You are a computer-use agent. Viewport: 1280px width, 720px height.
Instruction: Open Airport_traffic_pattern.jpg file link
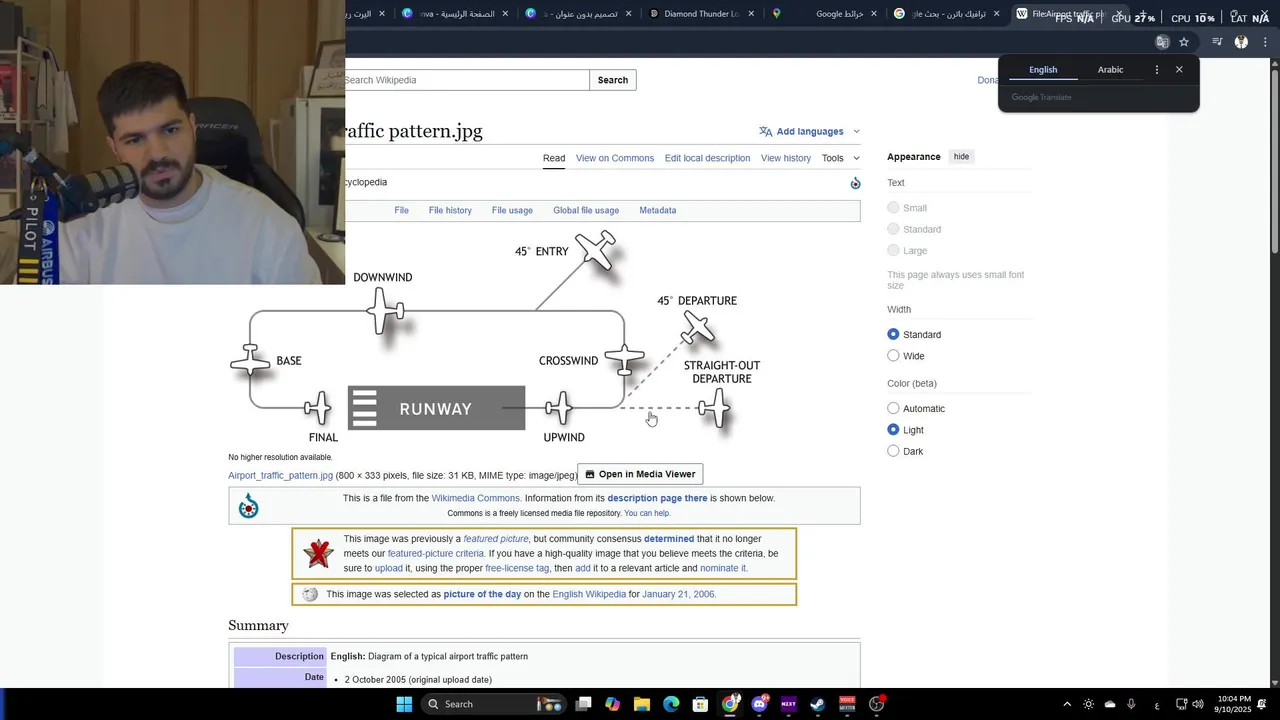point(280,476)
